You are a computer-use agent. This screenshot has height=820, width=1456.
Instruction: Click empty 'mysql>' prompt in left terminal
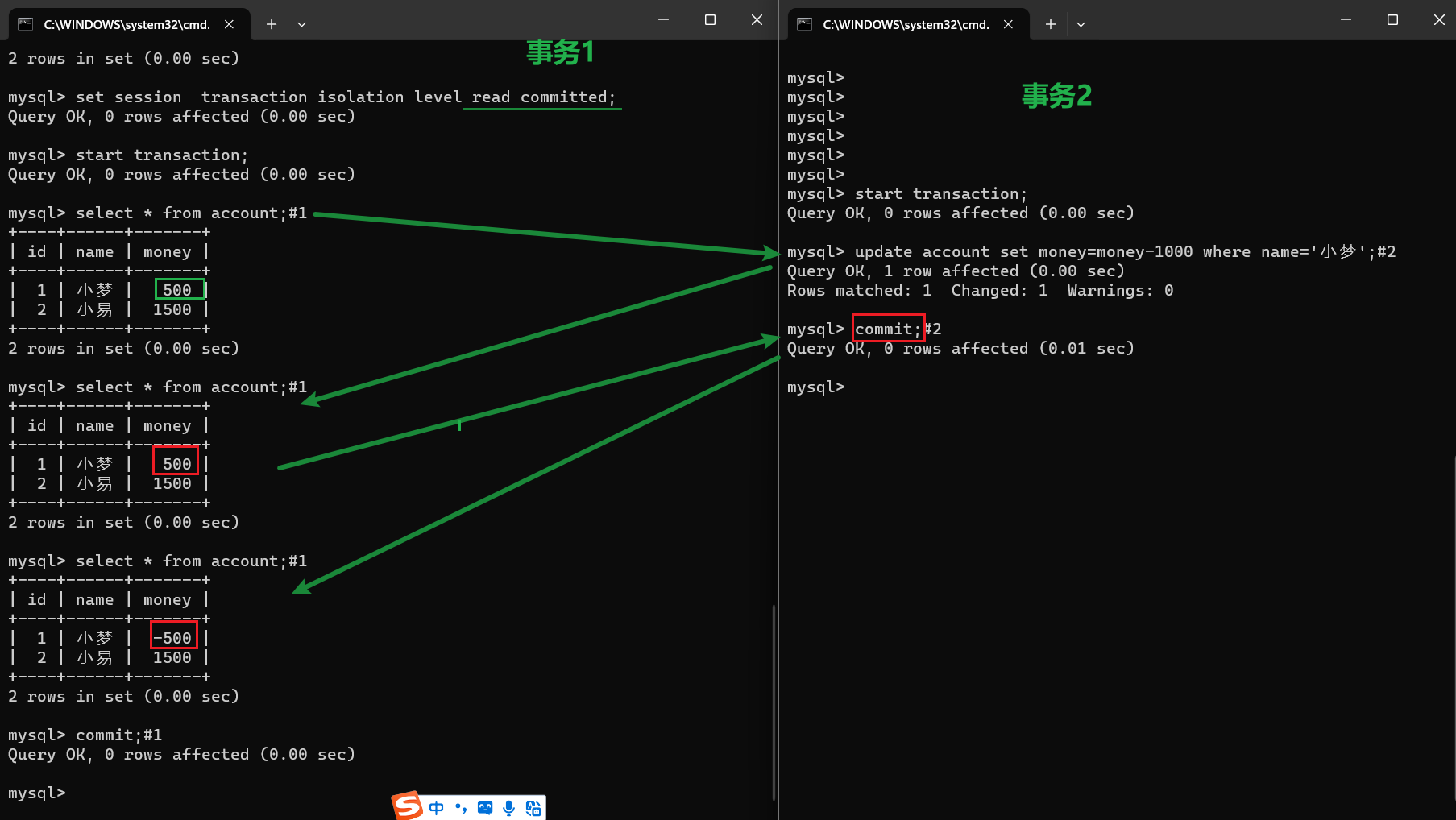(37, 793)
